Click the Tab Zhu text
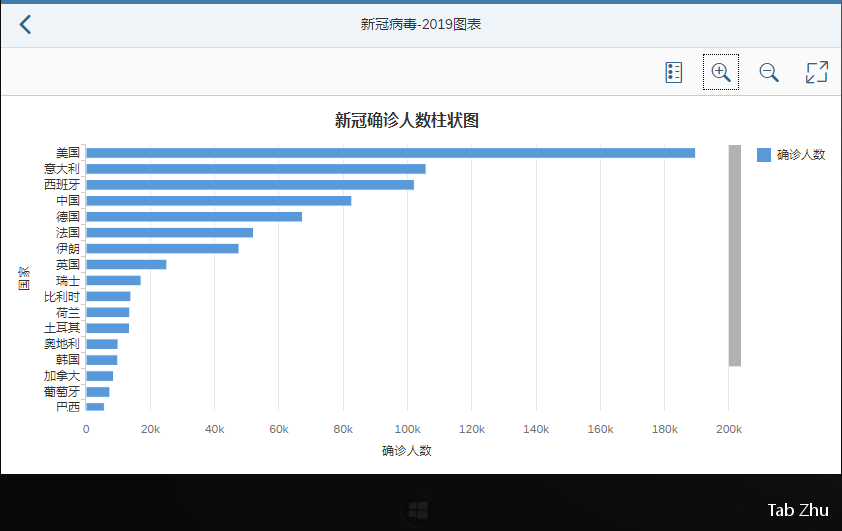 click(x=797, y=510)
